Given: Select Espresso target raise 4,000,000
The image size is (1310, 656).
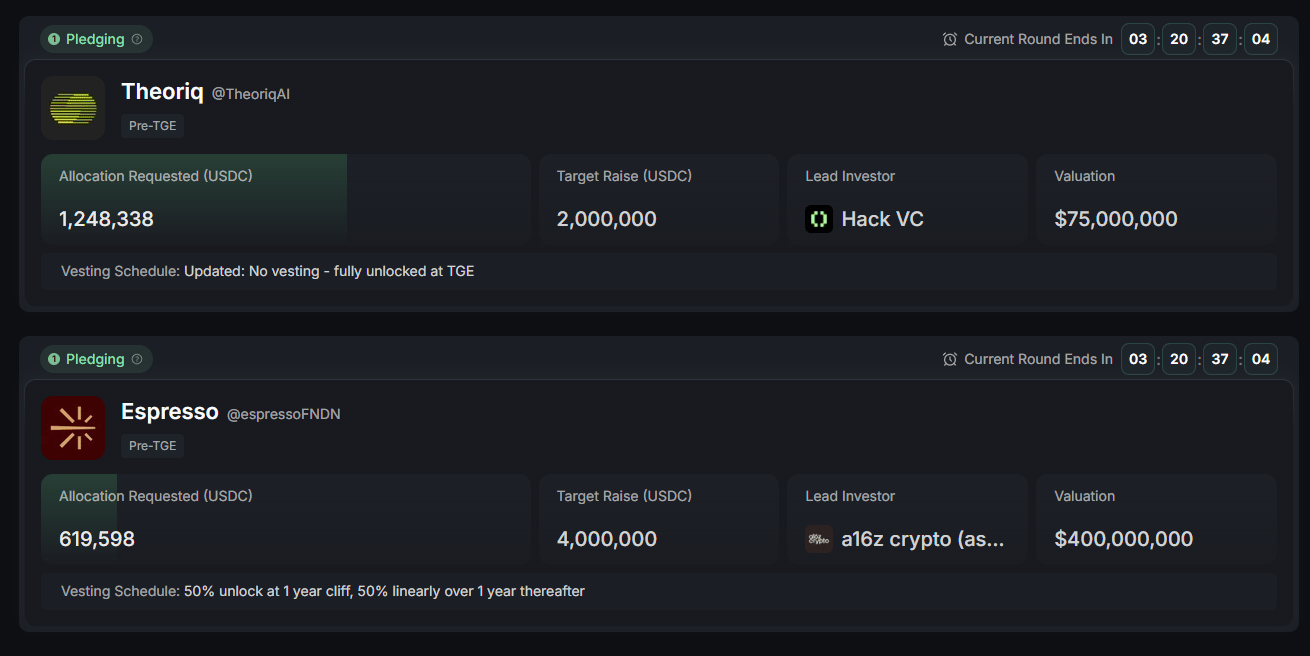Looking at the screenshot, I should click(x=607, y=539).
